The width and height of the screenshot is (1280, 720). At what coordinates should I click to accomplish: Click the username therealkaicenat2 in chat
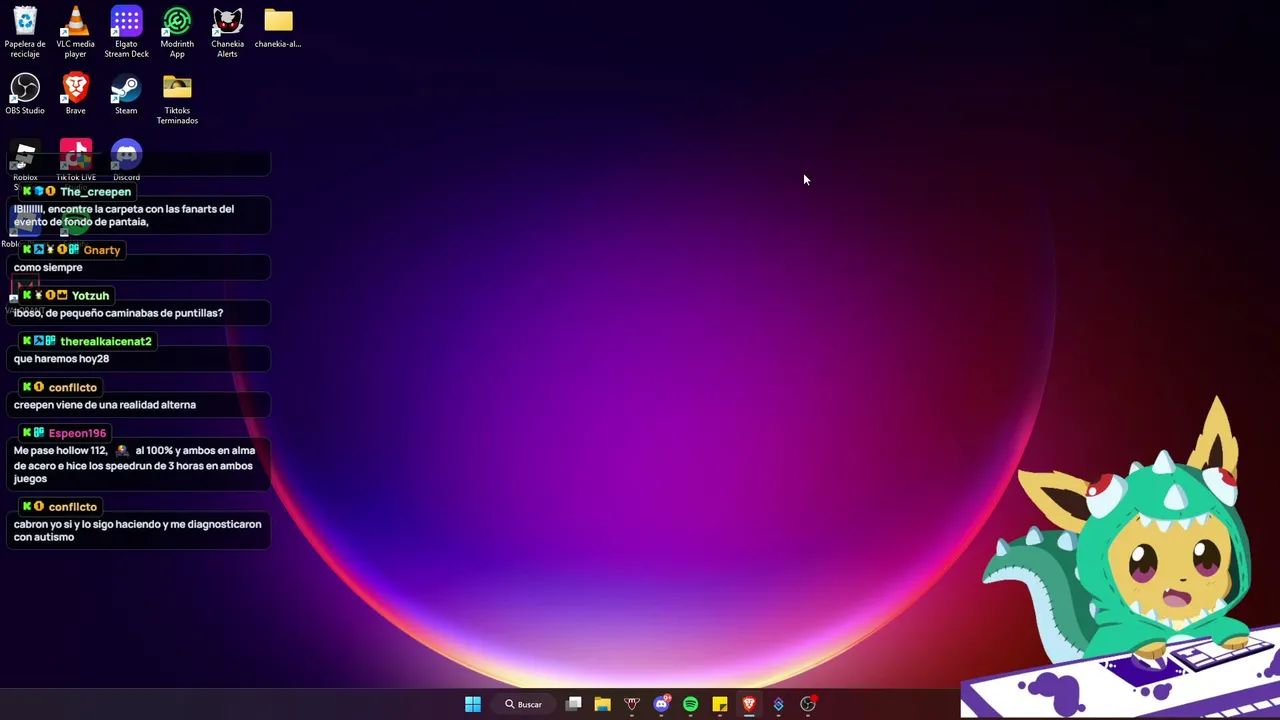[106, 342]
